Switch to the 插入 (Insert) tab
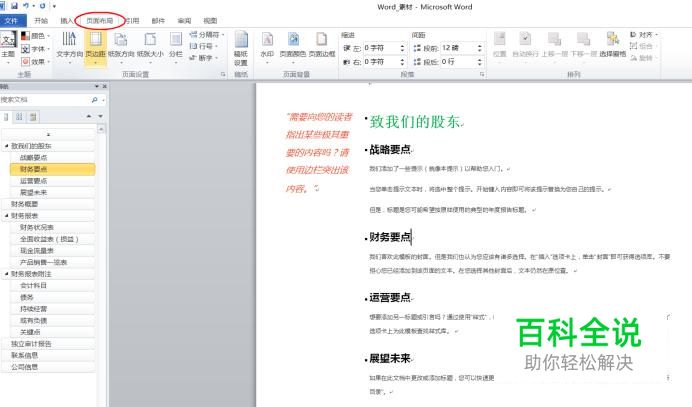Viewport: 692px width, 407px height. [x=67, y=21]
